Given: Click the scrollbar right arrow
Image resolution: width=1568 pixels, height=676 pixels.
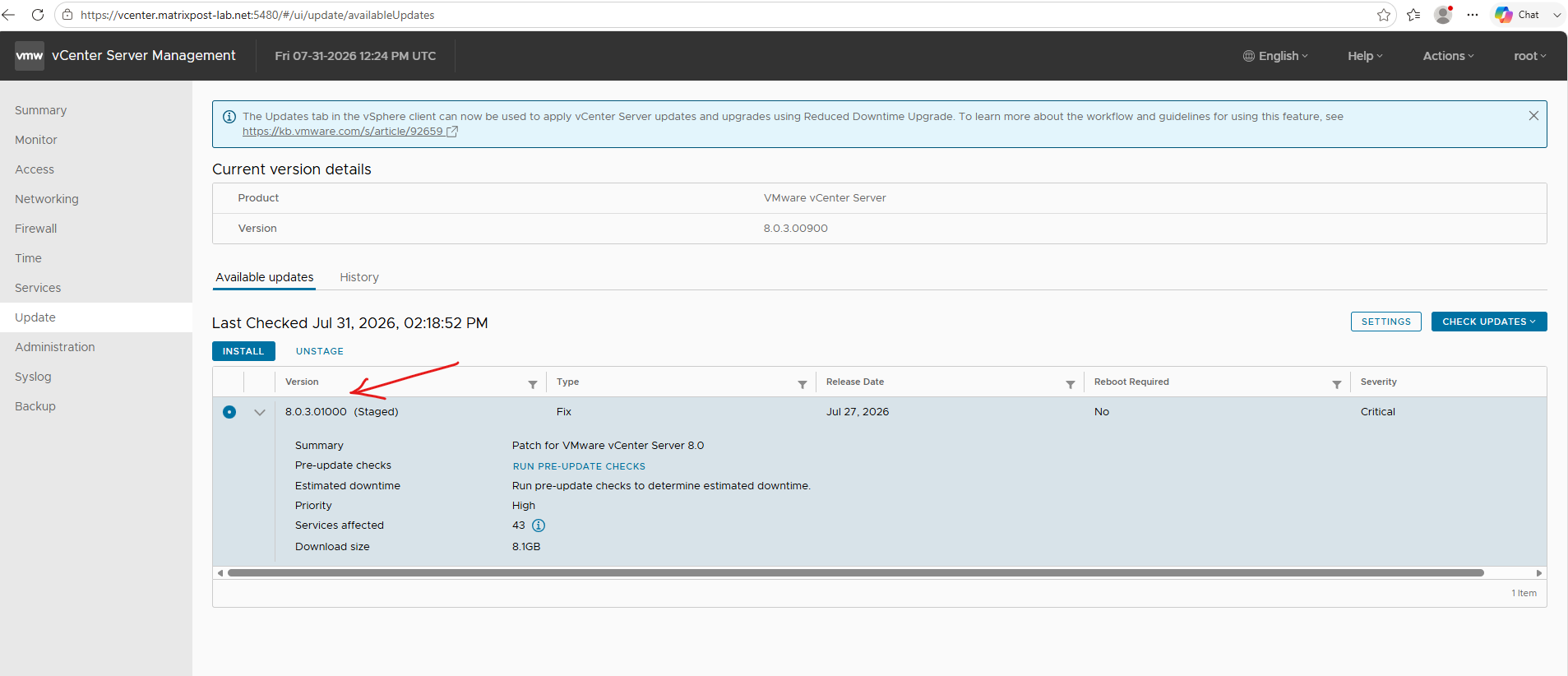Looking at the screenshot, I should pyautogui.click(x=1539, y=573).
